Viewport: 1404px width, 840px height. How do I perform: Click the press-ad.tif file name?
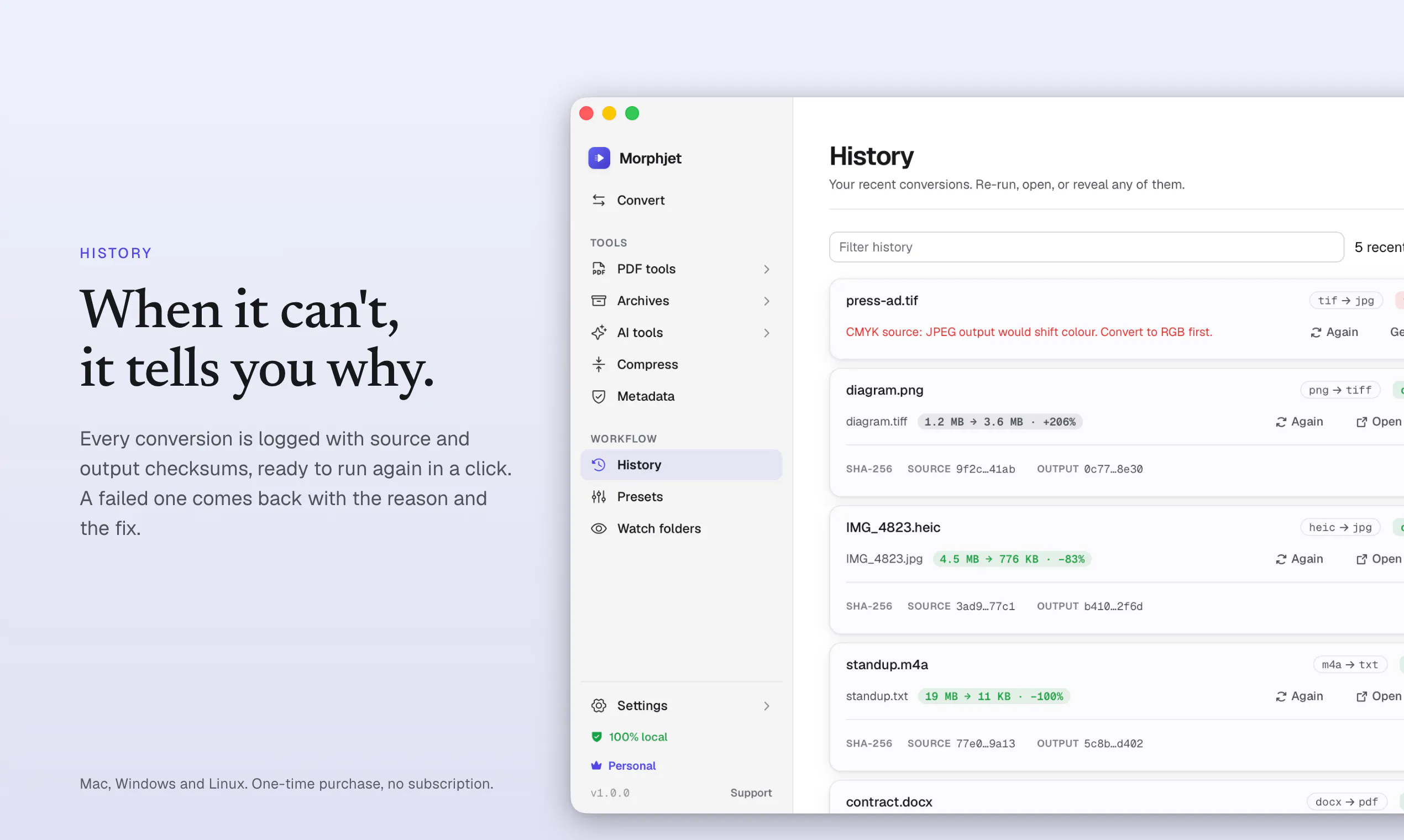pos(882,301)
